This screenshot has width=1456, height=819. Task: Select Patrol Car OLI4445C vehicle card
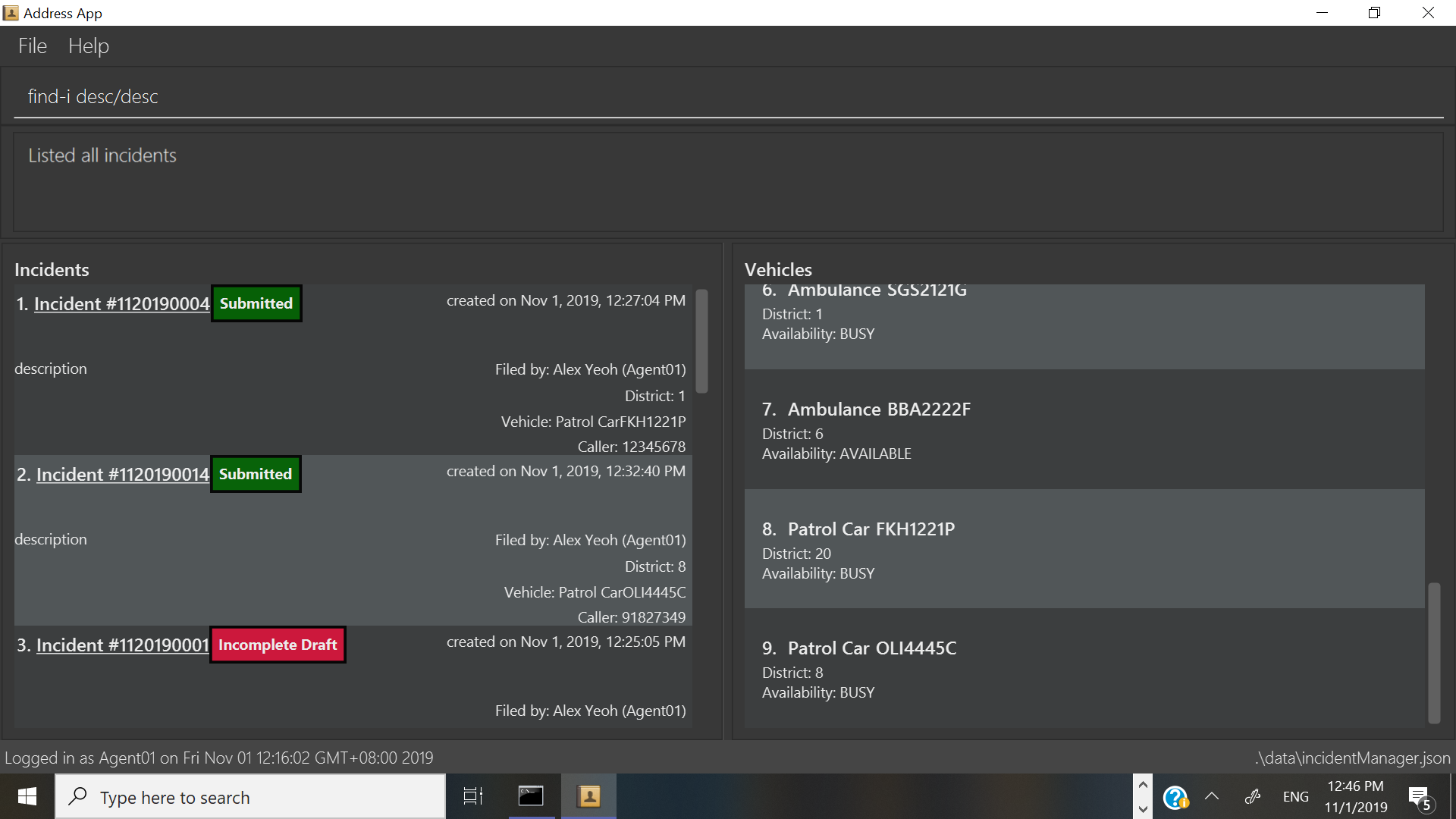click(1084, 669)
